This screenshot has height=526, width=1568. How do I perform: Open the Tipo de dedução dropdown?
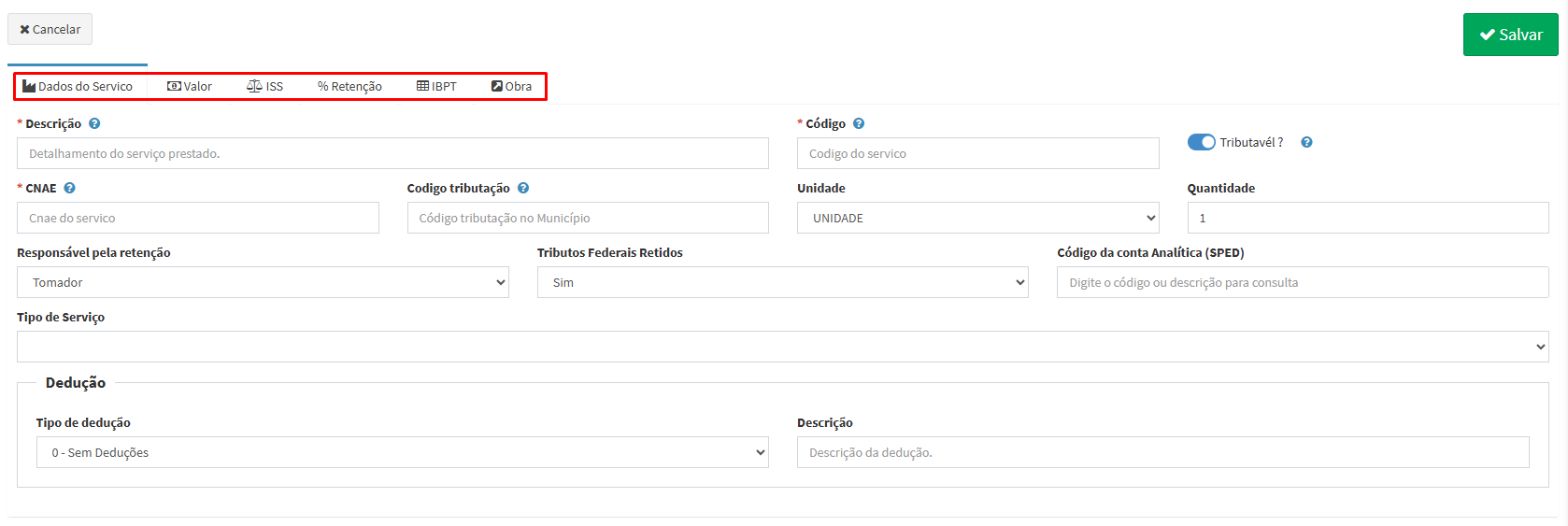(402, 452)
